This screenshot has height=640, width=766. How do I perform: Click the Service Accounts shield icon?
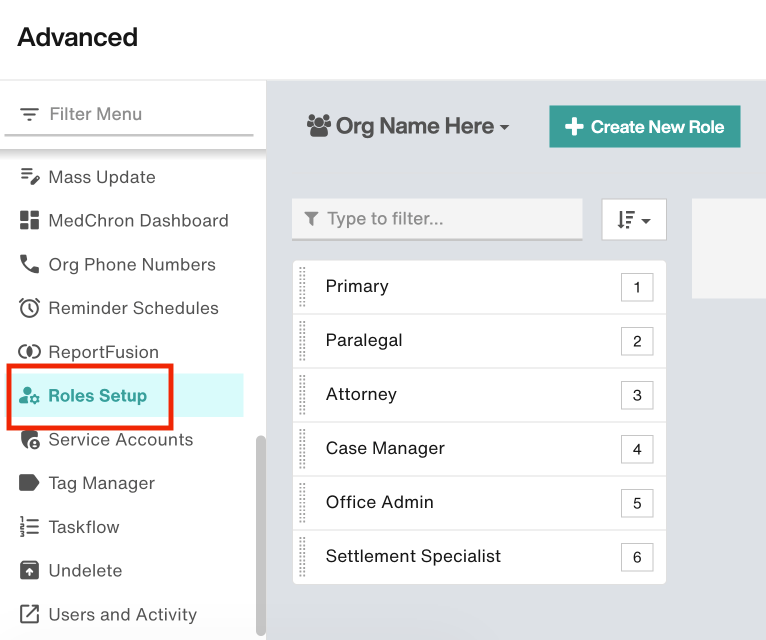tap(30, 440)
